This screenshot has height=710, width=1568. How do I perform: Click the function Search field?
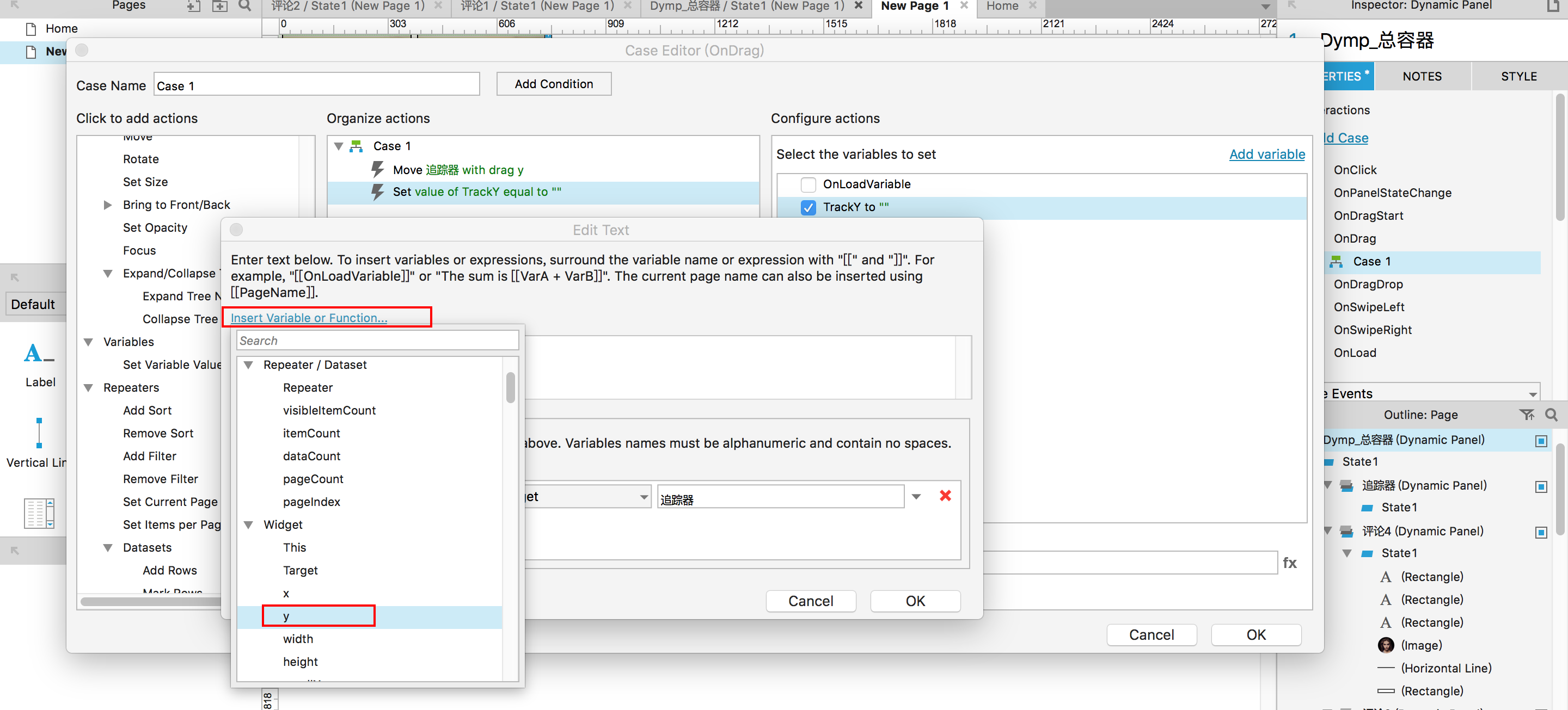(377, 341)
